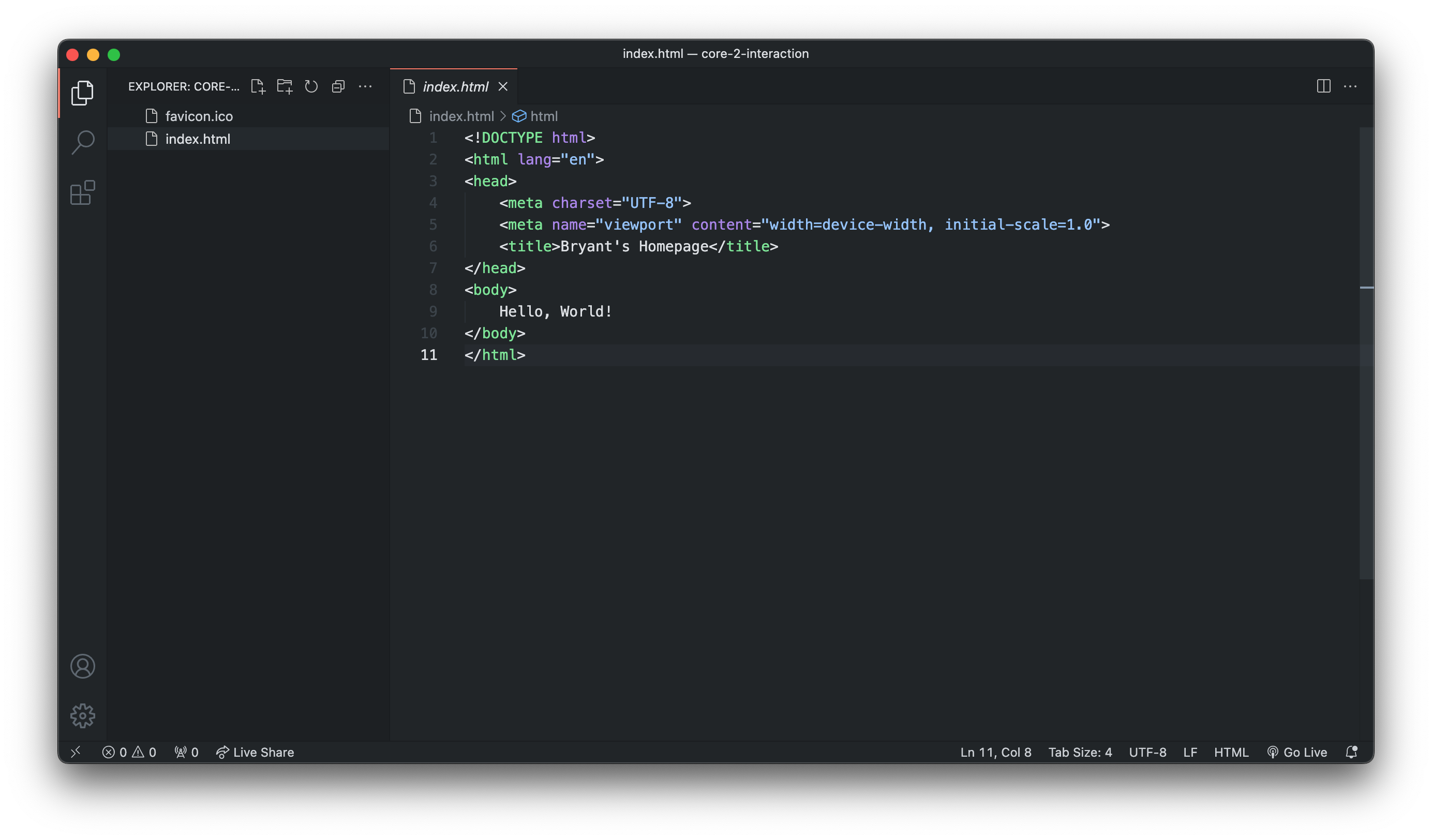Open the Search view in activity bar
This screenshot has width=1432, height=840.
[82, 142]
